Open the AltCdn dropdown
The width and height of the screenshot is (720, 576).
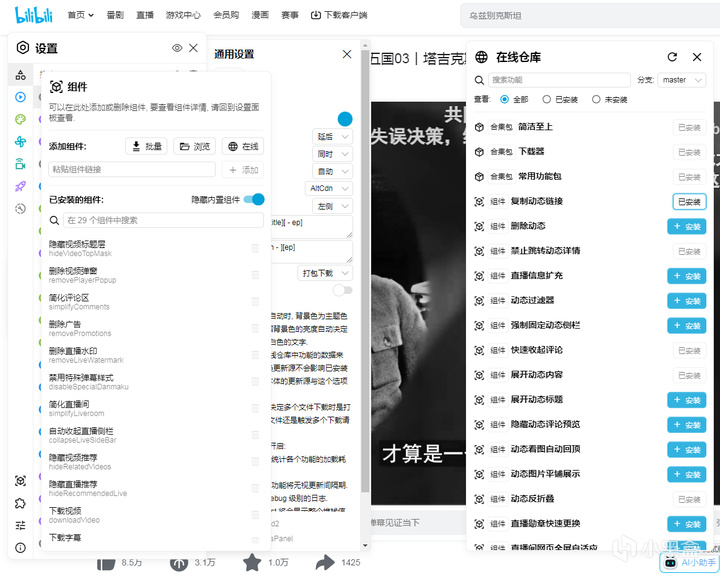pyautogui.click(x=329, y=188)
